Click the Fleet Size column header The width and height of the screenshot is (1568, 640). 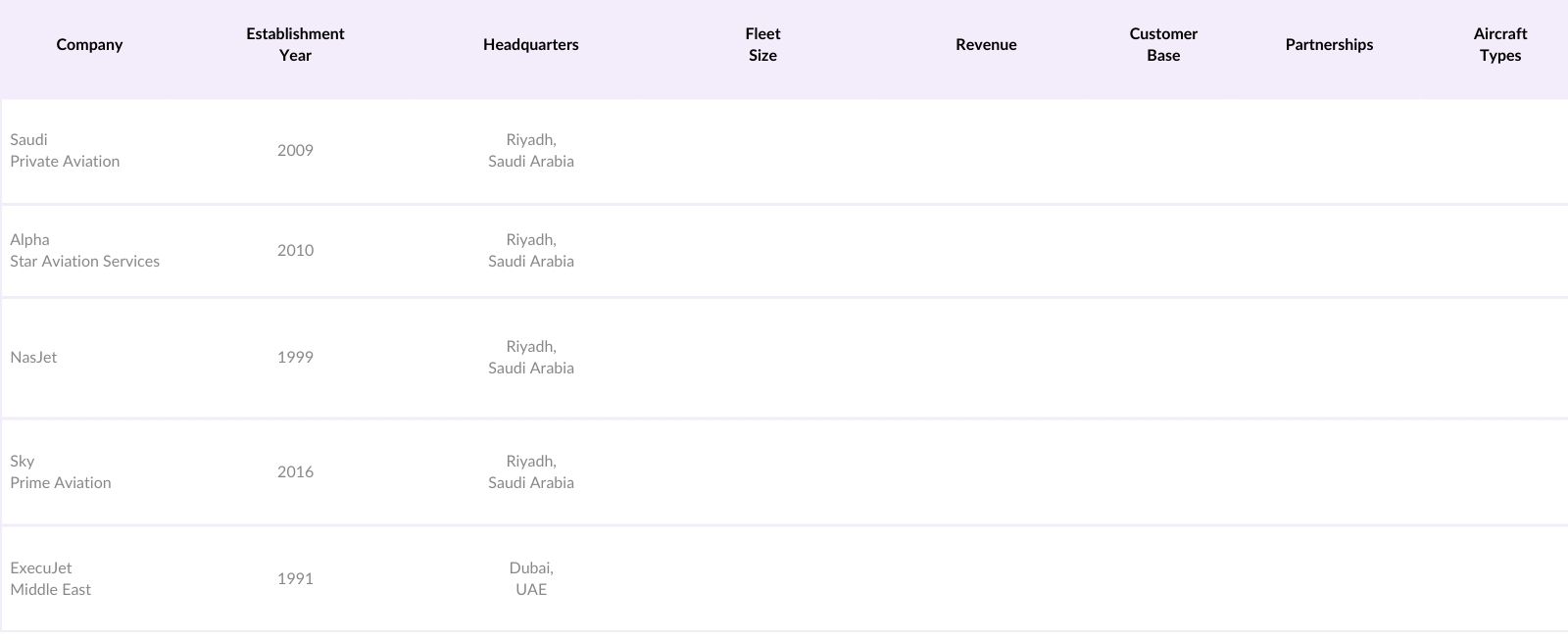pos(762,44)
